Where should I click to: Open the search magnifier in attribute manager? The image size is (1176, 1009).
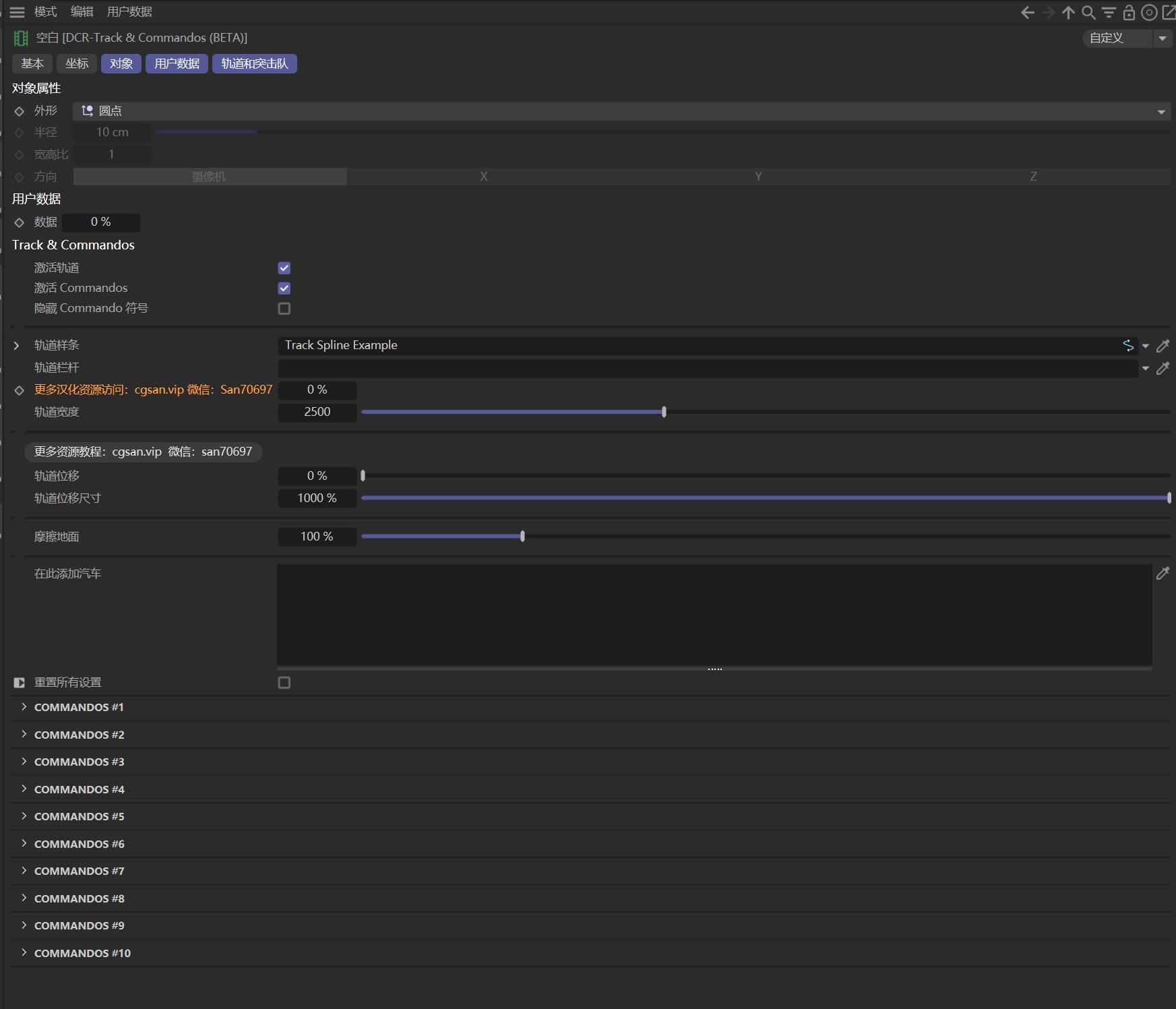pos(1088,12)
